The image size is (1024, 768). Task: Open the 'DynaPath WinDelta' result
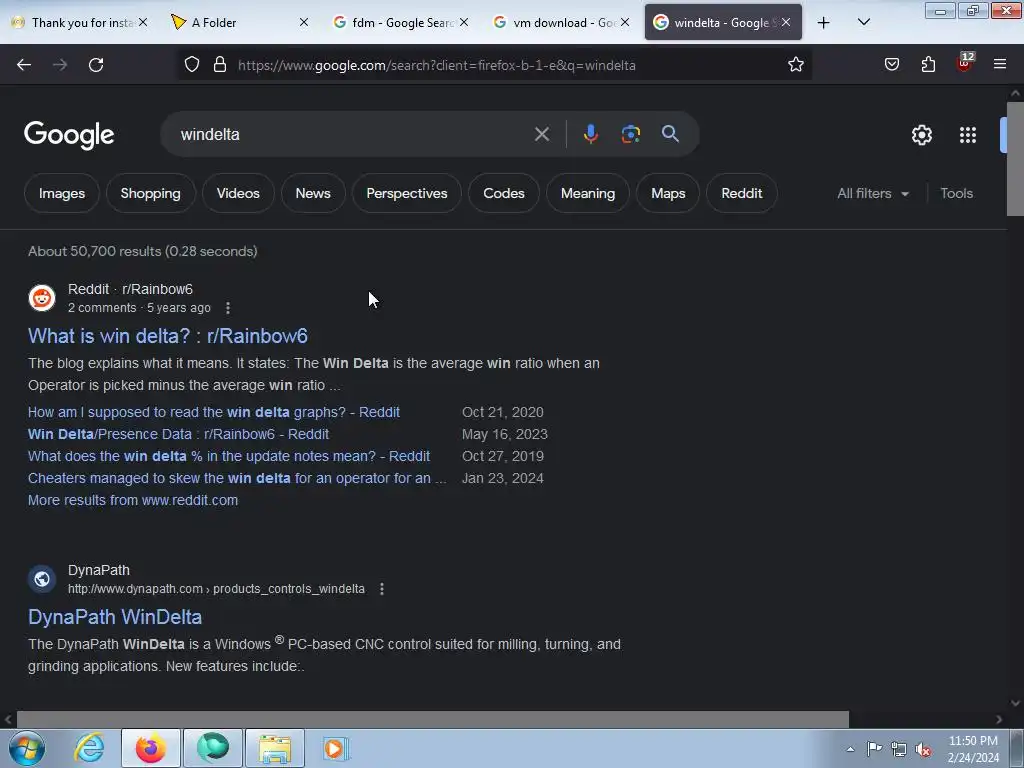[x=115, y=617]
